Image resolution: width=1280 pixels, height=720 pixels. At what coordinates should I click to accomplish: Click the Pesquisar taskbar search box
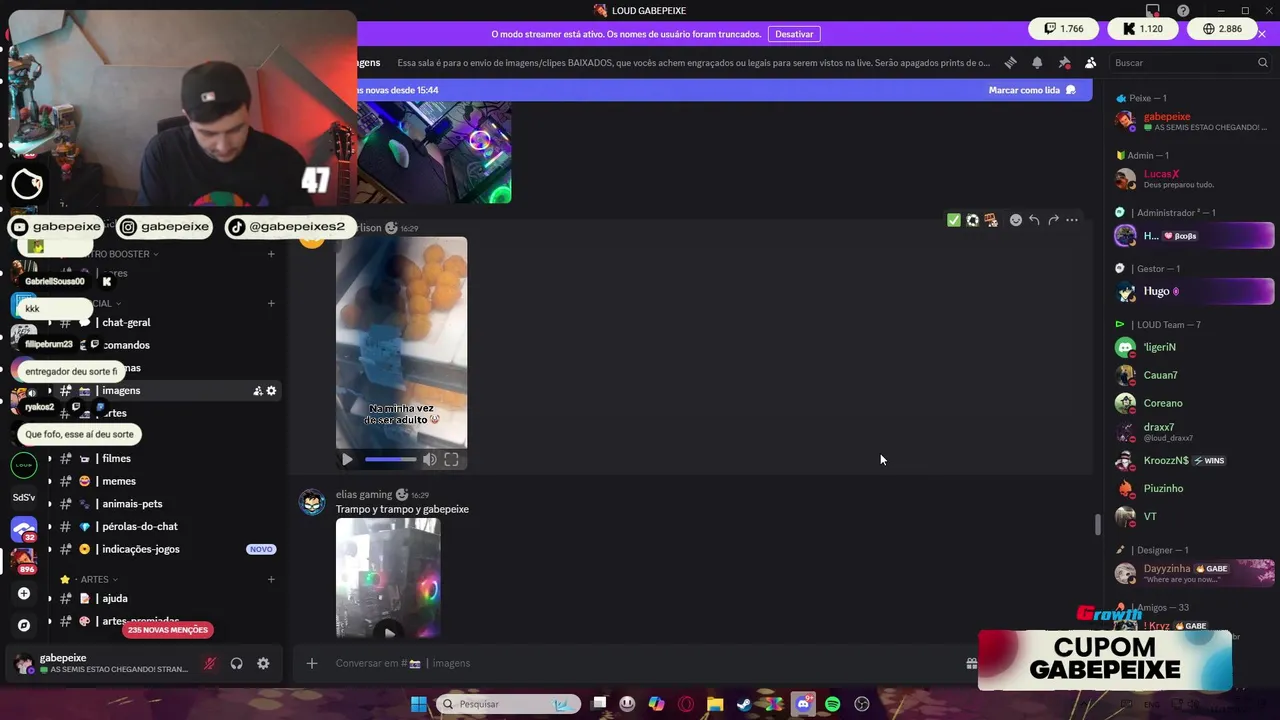click(x=508, y=704)
